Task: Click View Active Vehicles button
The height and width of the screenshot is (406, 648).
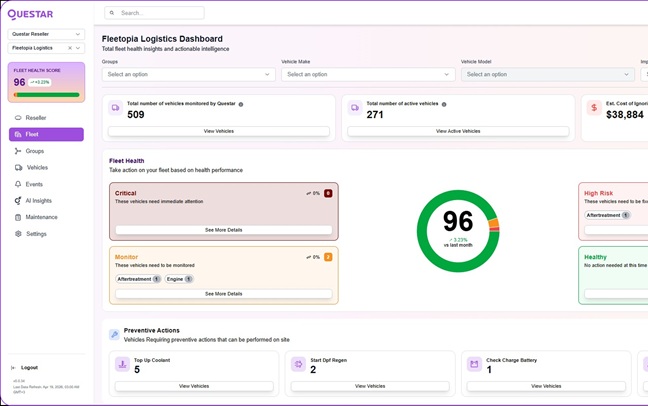Action: (x=458, y=131)
